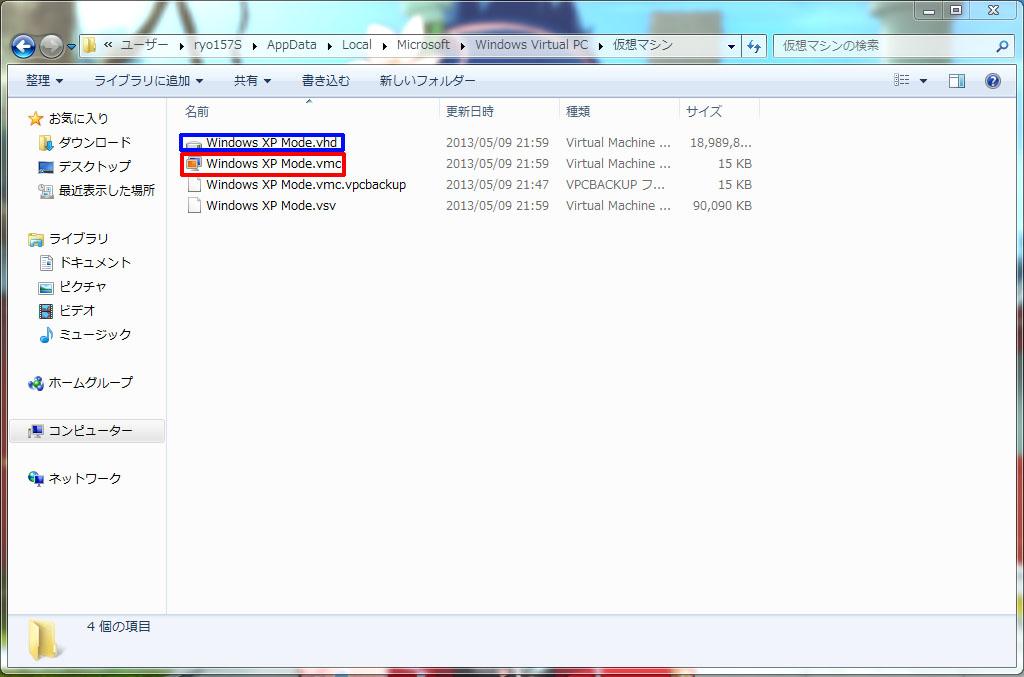Open ダウンロード folder in favorites
Viewport: 1024px width, 677px height.
[95, 142]
